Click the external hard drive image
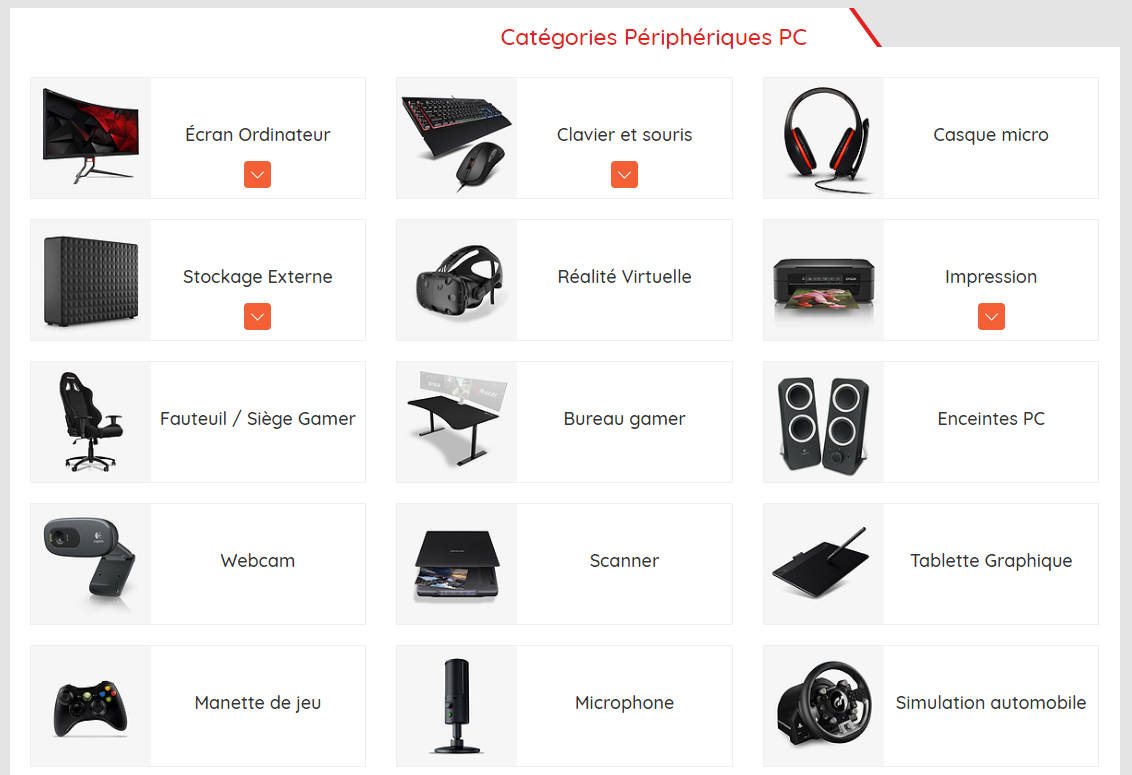The image size is (1132, 775). pos(91,280)
